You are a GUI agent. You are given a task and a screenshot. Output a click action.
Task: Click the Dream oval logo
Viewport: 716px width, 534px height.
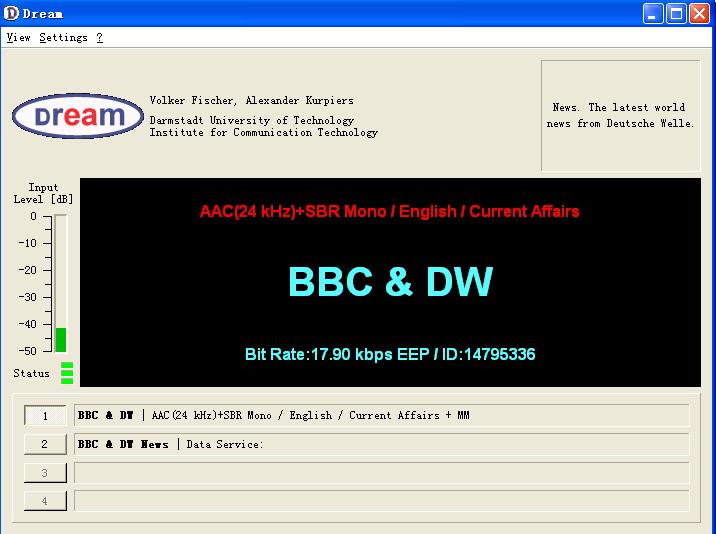(77, 117)
